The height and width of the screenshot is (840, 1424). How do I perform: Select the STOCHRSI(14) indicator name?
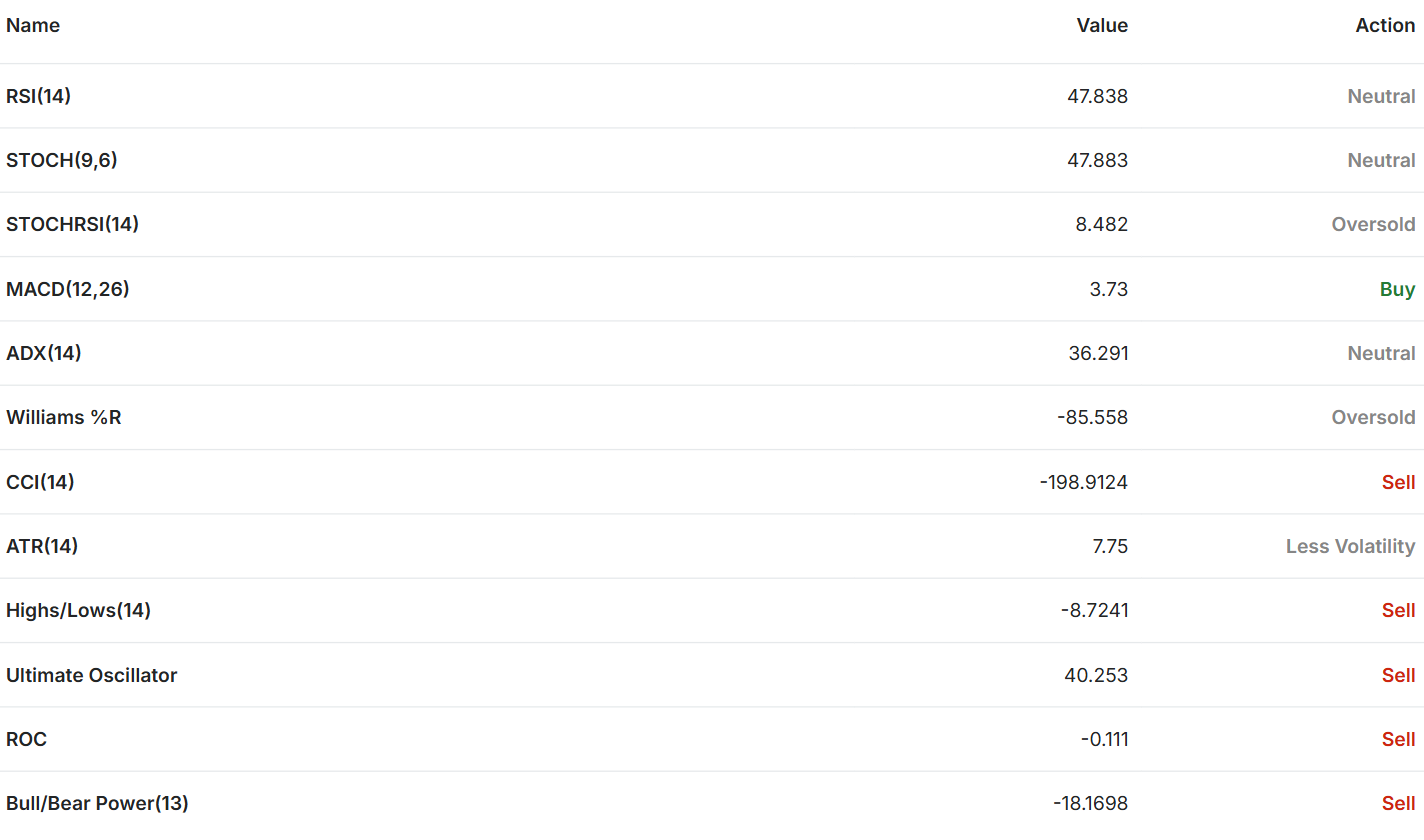tap(72, 224)
